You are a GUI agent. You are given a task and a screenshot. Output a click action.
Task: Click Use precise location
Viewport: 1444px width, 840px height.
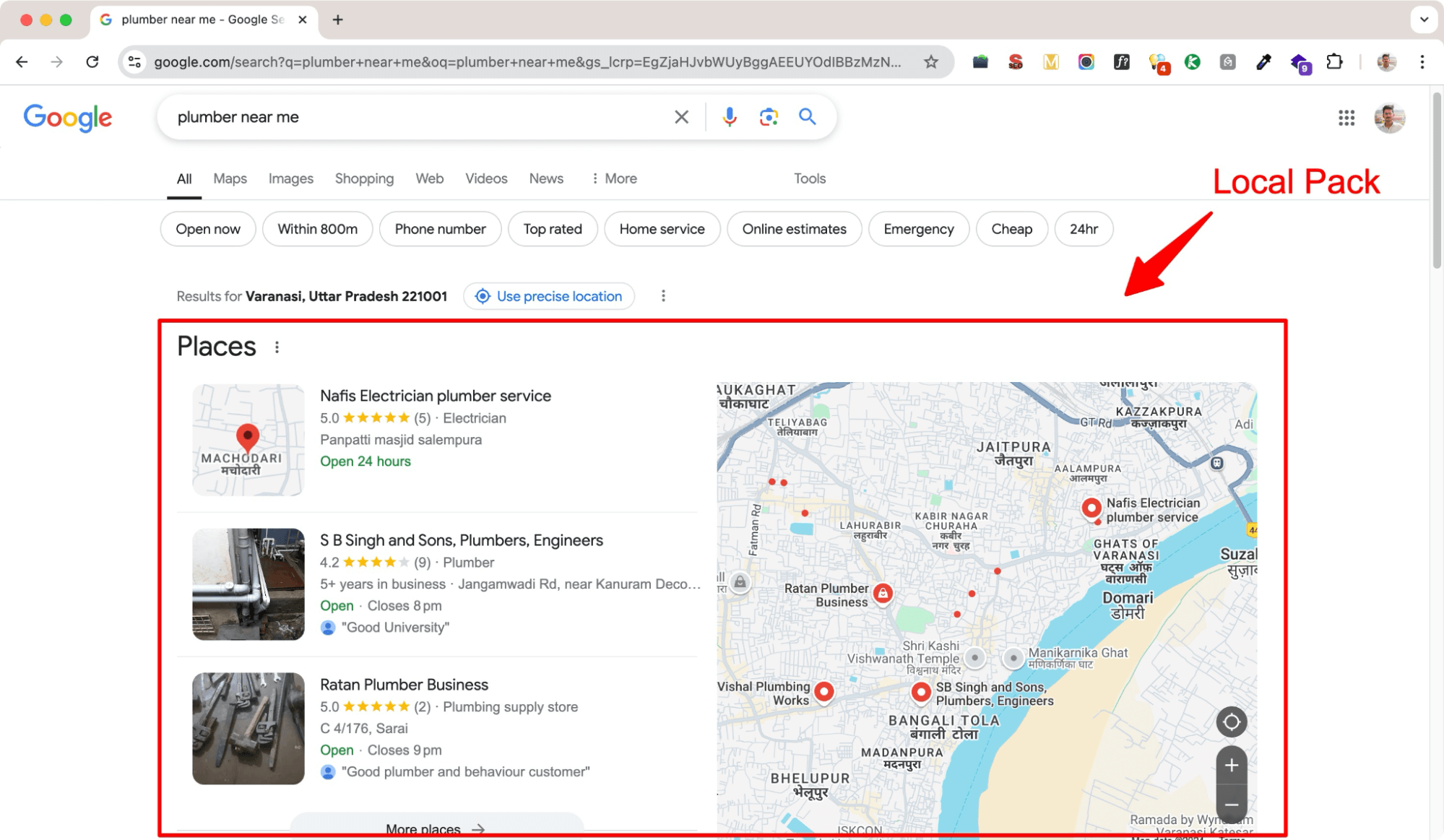pos(549,296)
